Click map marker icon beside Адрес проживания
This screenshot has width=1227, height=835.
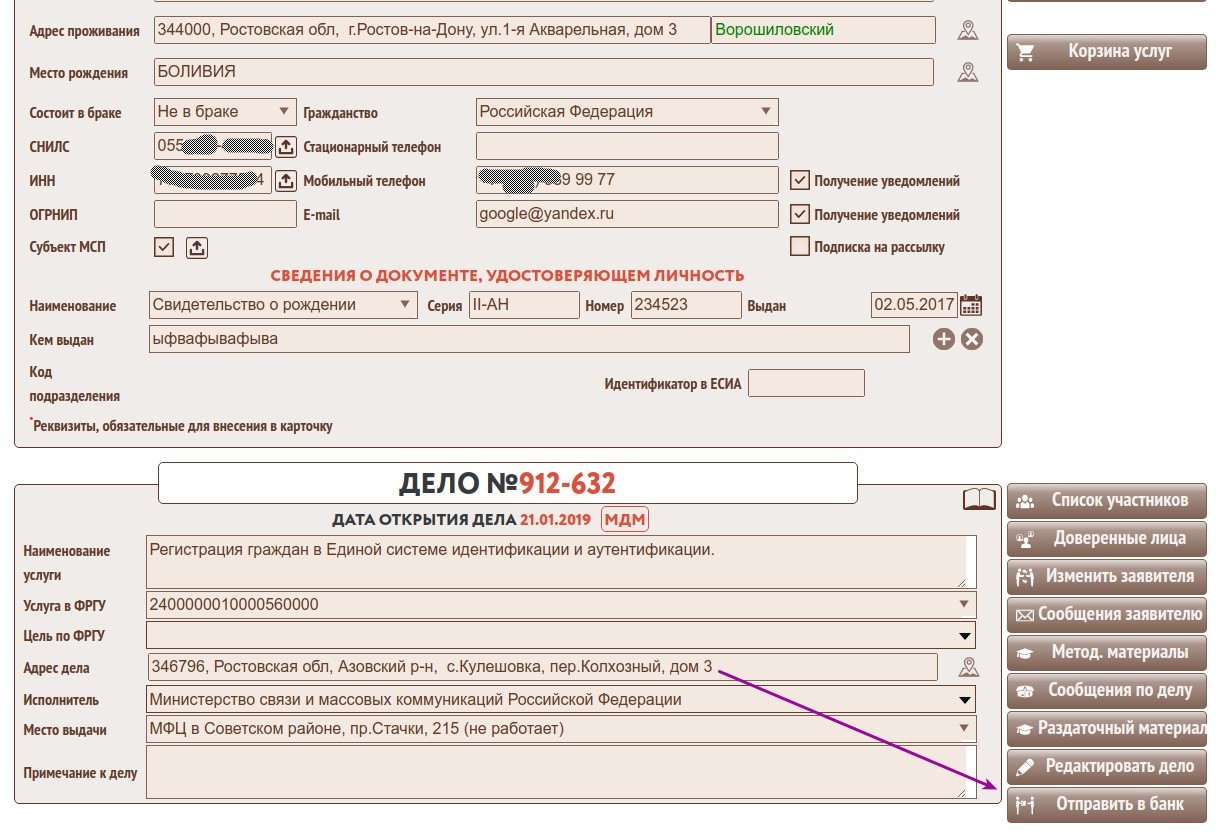coord(967,30)
